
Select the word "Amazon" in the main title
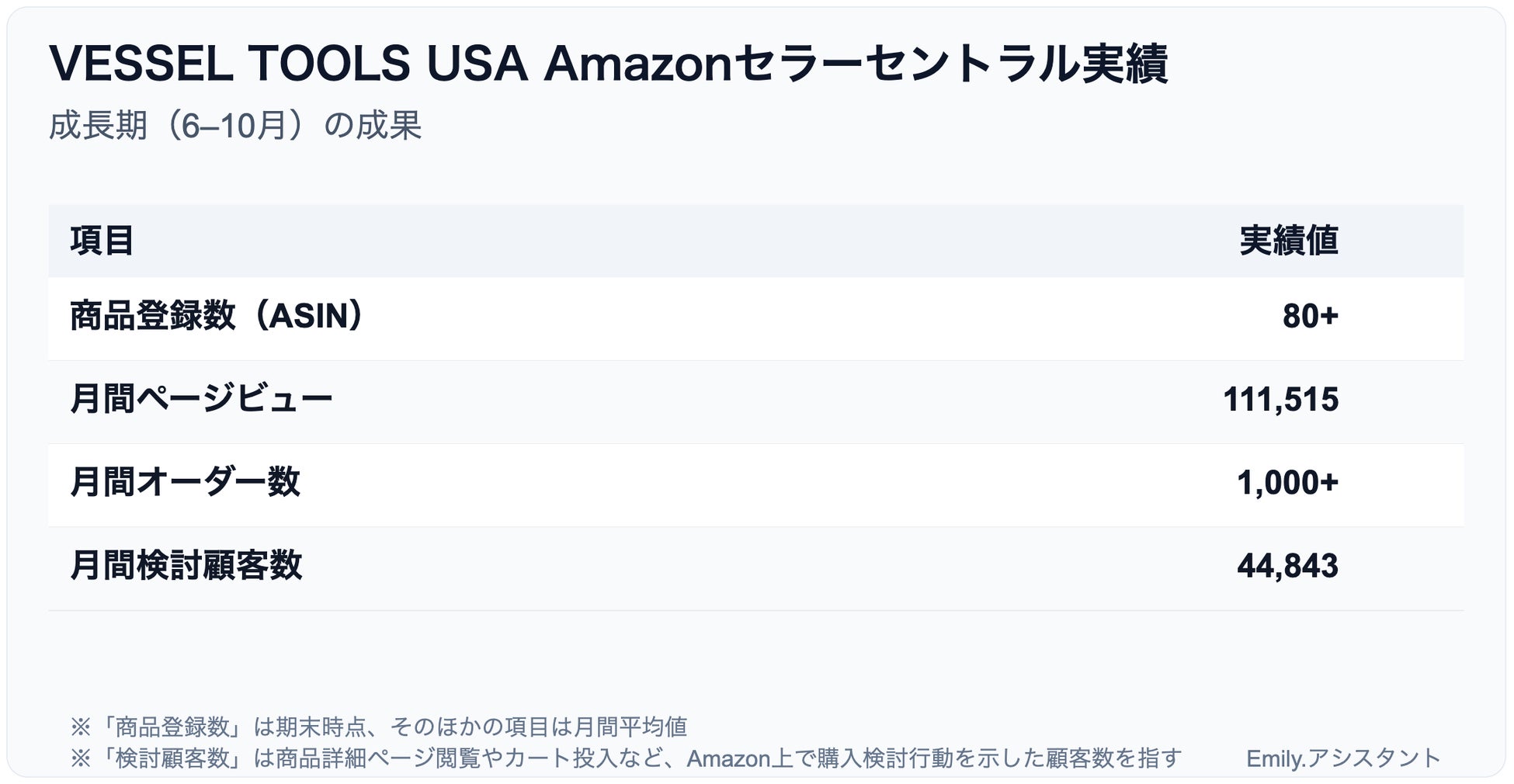click(x=637, y=63)
